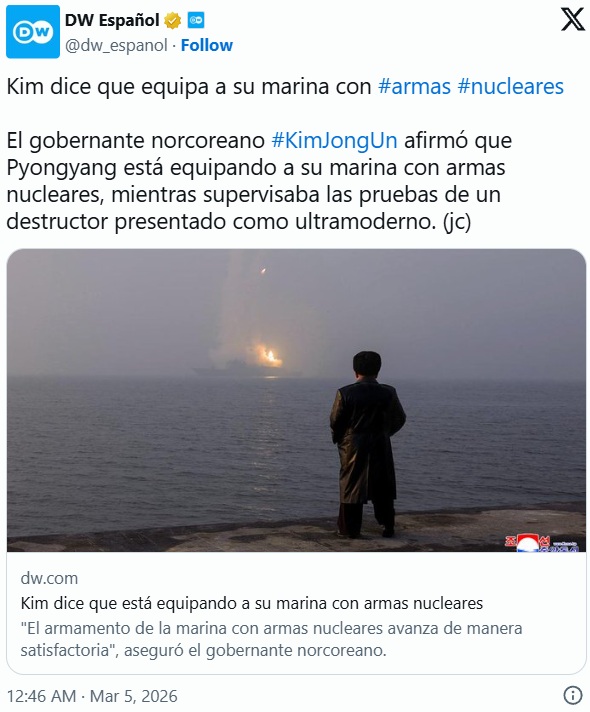Click the small DW affiliate badge
The height and width of the screenshot is (712, 590).
coord(196,20)
